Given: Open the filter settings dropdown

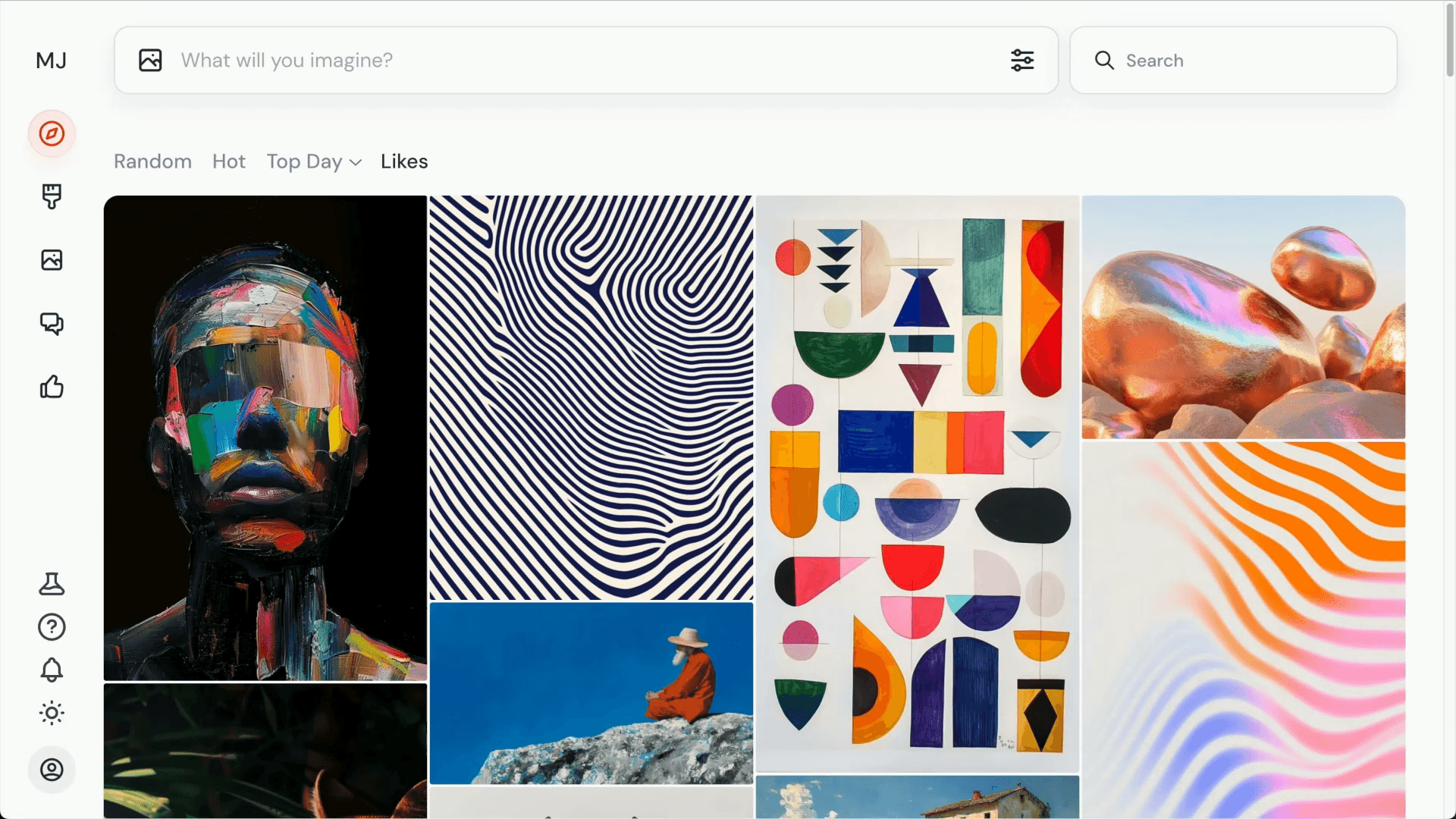Looking at the screenshot, I should [1022, 60].
